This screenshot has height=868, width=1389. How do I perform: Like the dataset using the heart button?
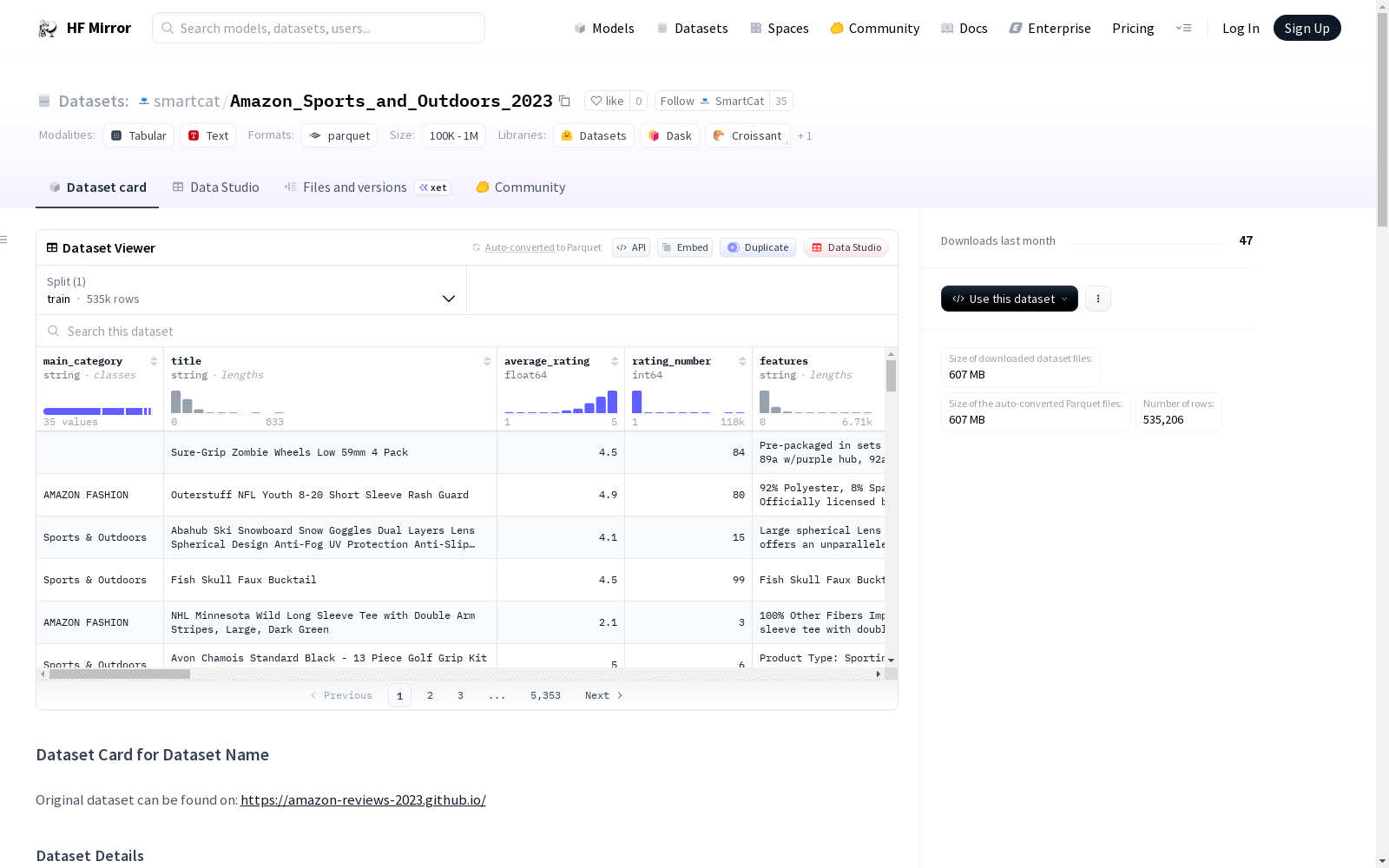[607, 101]
